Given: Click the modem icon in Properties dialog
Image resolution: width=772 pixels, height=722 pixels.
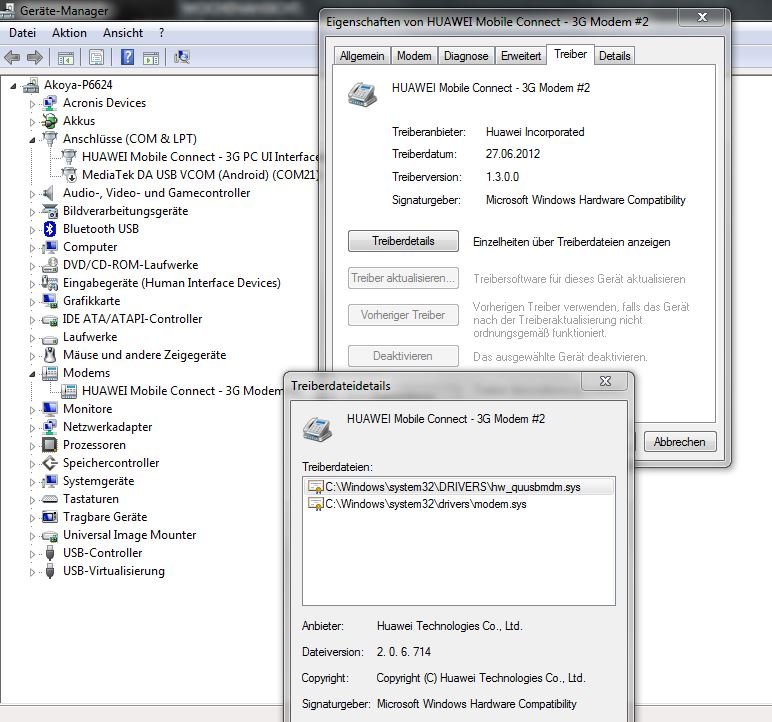Looking at the screenshot, I should (362, 95).
